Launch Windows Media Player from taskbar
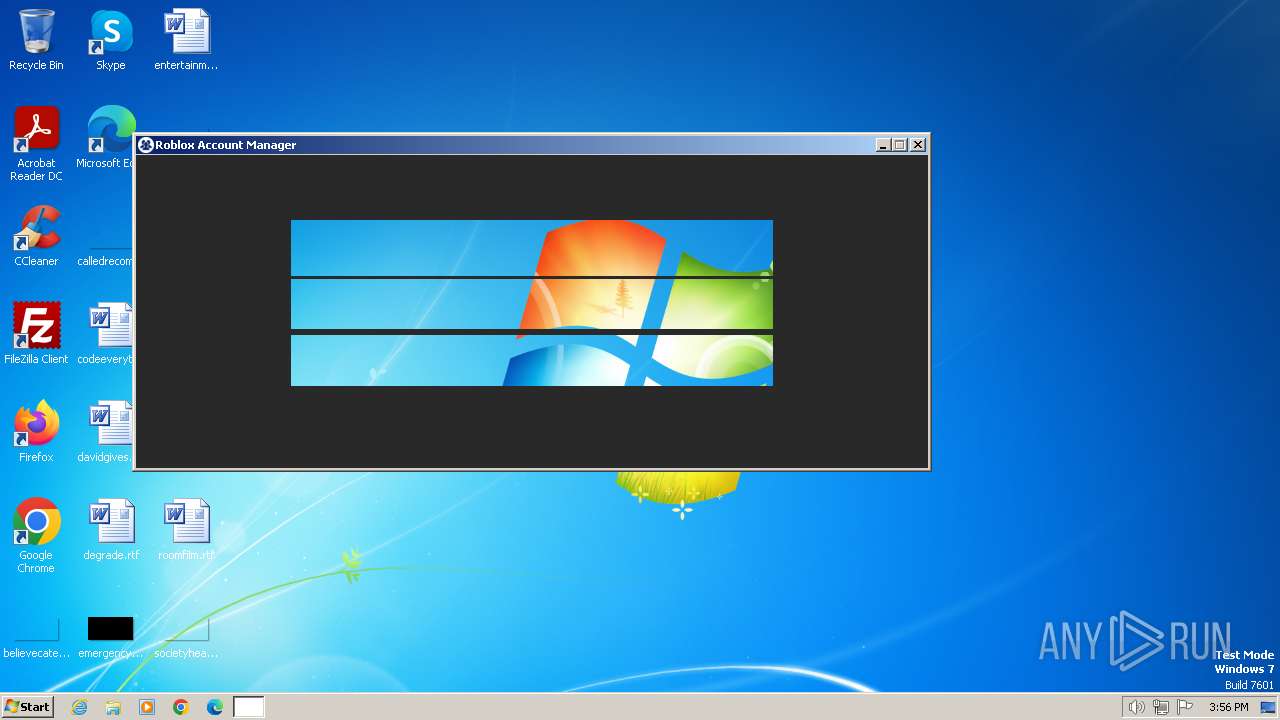The height and width of the screenshot is (720, 1280). [147, 707]
